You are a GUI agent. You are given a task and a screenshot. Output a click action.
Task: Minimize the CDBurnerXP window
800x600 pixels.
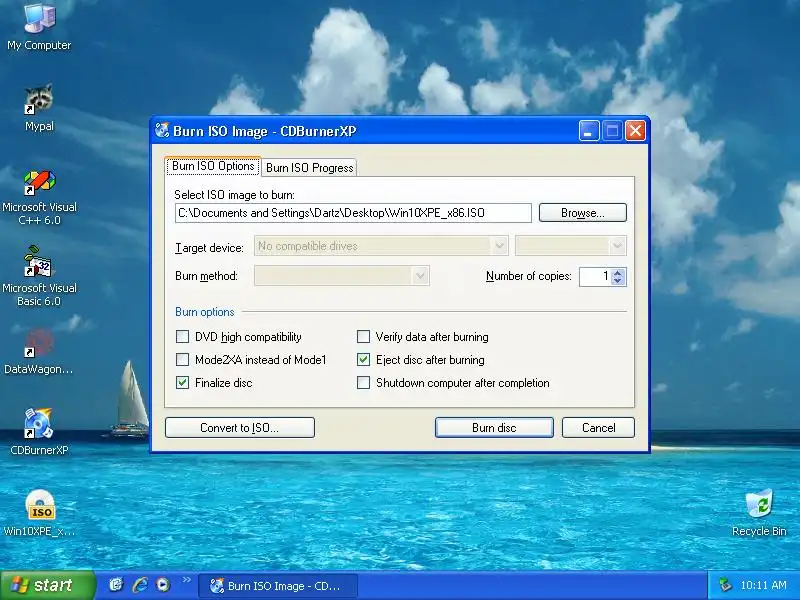click(589, 131)
